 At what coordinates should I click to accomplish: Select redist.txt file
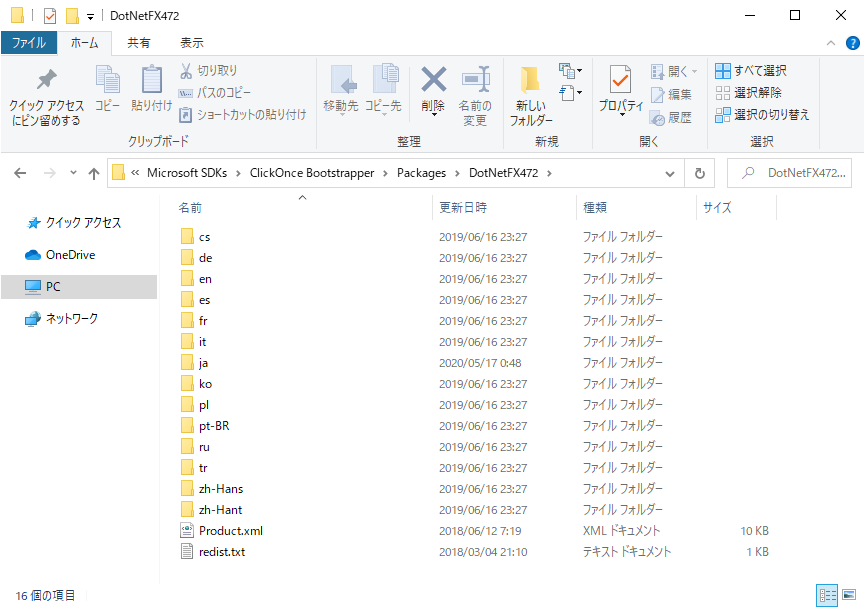point(213,552)
